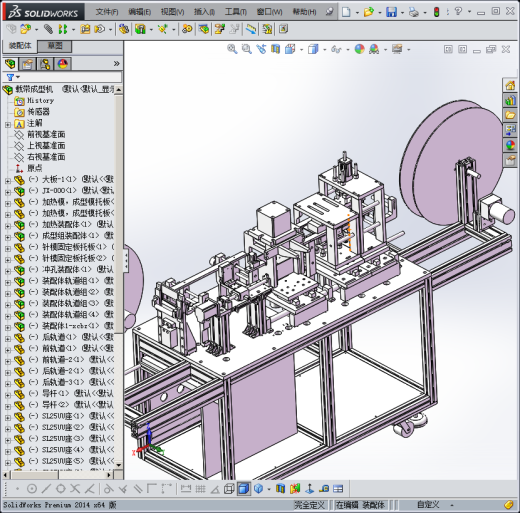Open View Palette in task pane

click(510, 130)
